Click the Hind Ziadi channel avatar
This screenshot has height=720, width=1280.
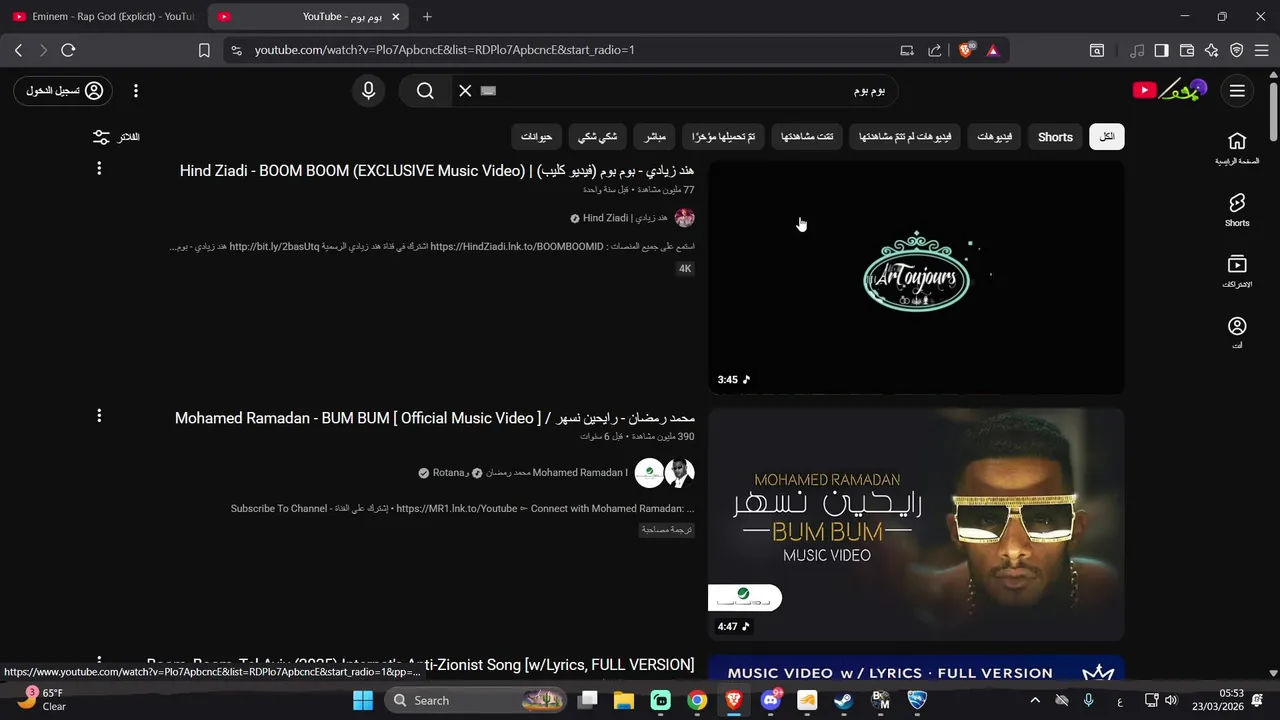click(x=685, y=218)
